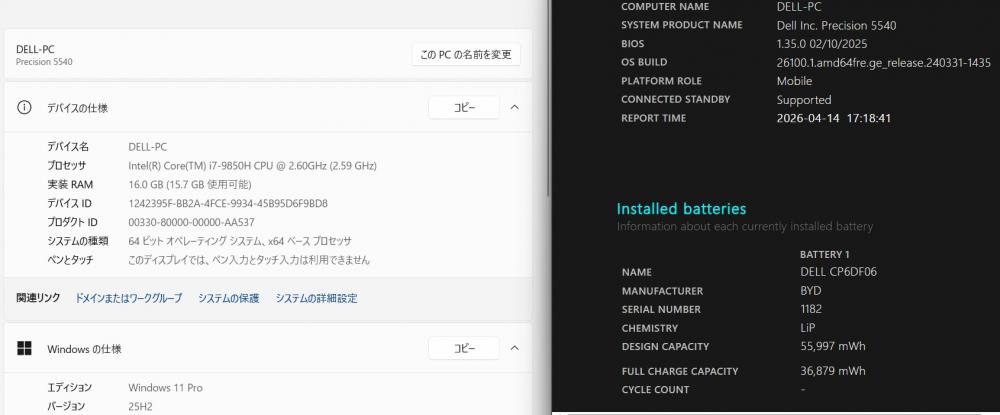Click the Installed batteries heading
The height and width of the screenshot is (415, 1000).
click(681, 208)
